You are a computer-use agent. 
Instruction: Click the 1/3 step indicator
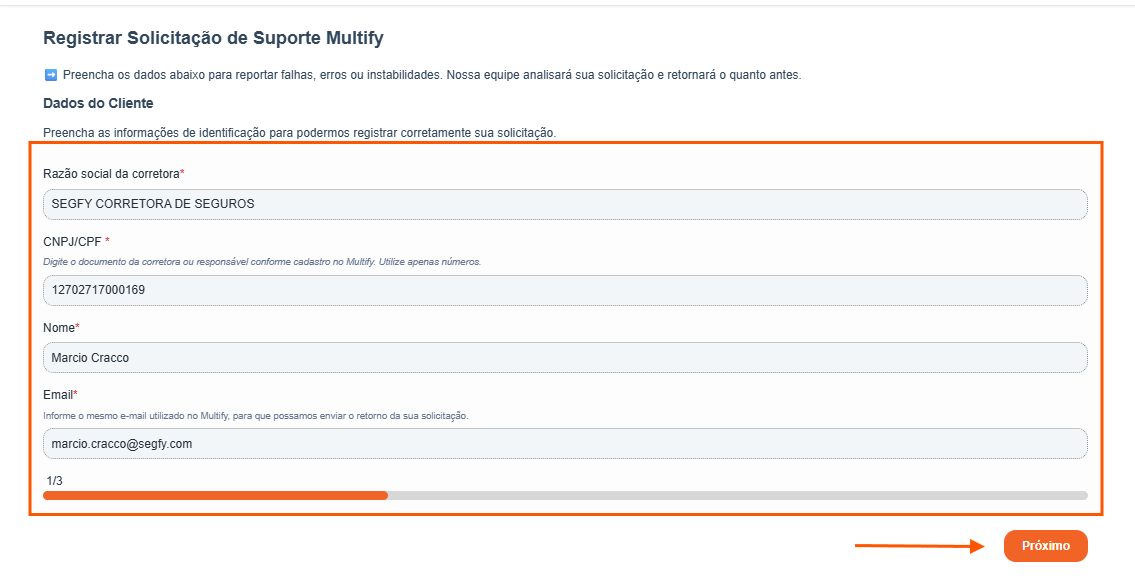coord(55,481)
